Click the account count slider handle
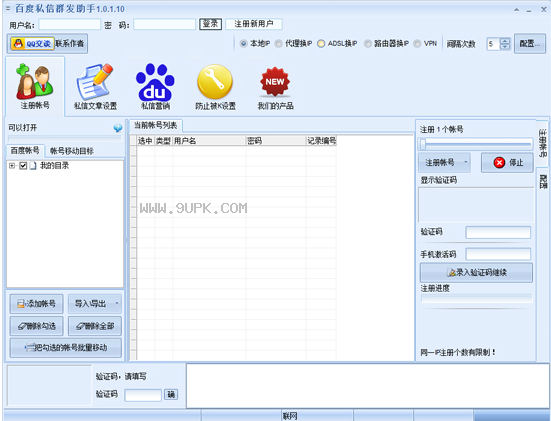The height and width of the screenshot is (421, 551). (x=423, y=143)
